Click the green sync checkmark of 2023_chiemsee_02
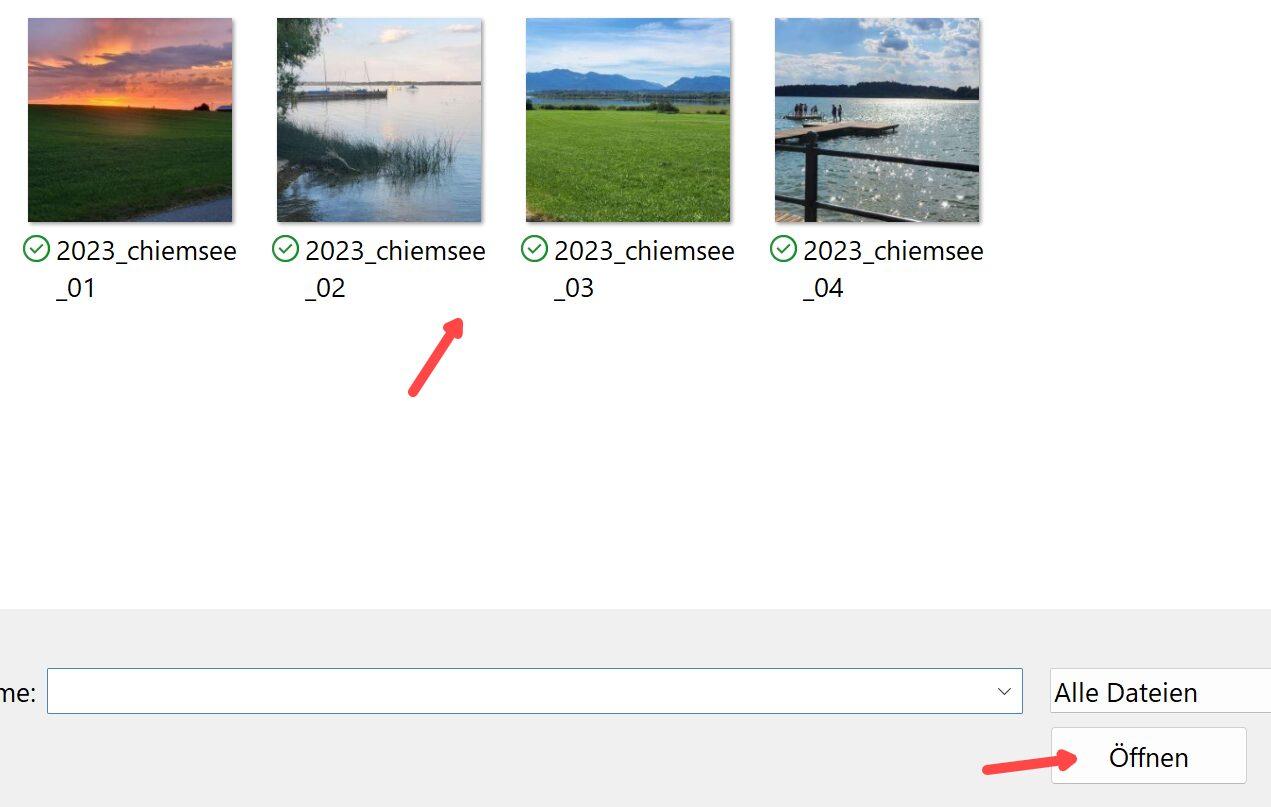Image resolution: width=1271 pixels, height=807 pixels. [x=286, y=249]
